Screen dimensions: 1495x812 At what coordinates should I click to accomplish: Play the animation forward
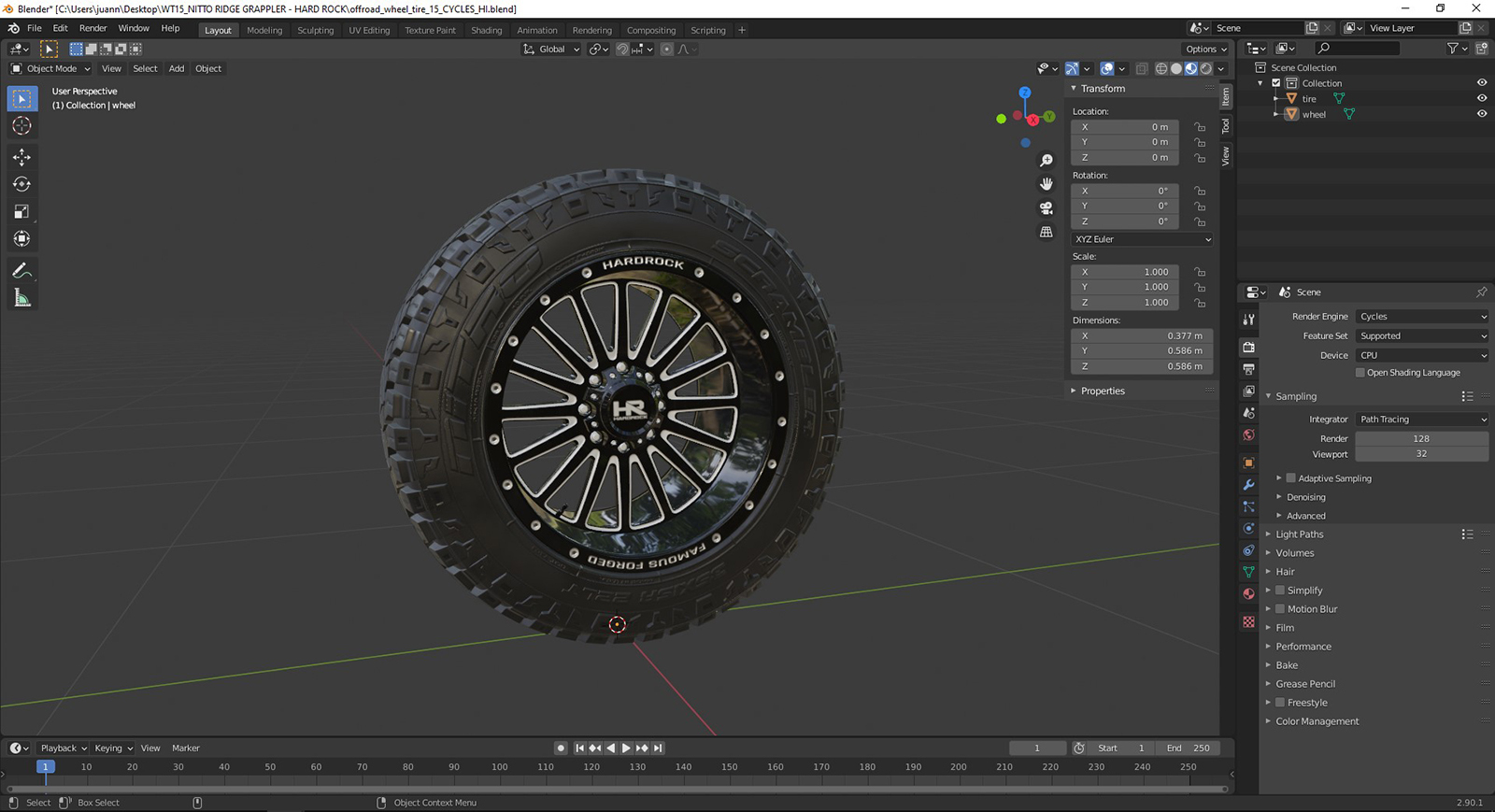click(626, 748)
